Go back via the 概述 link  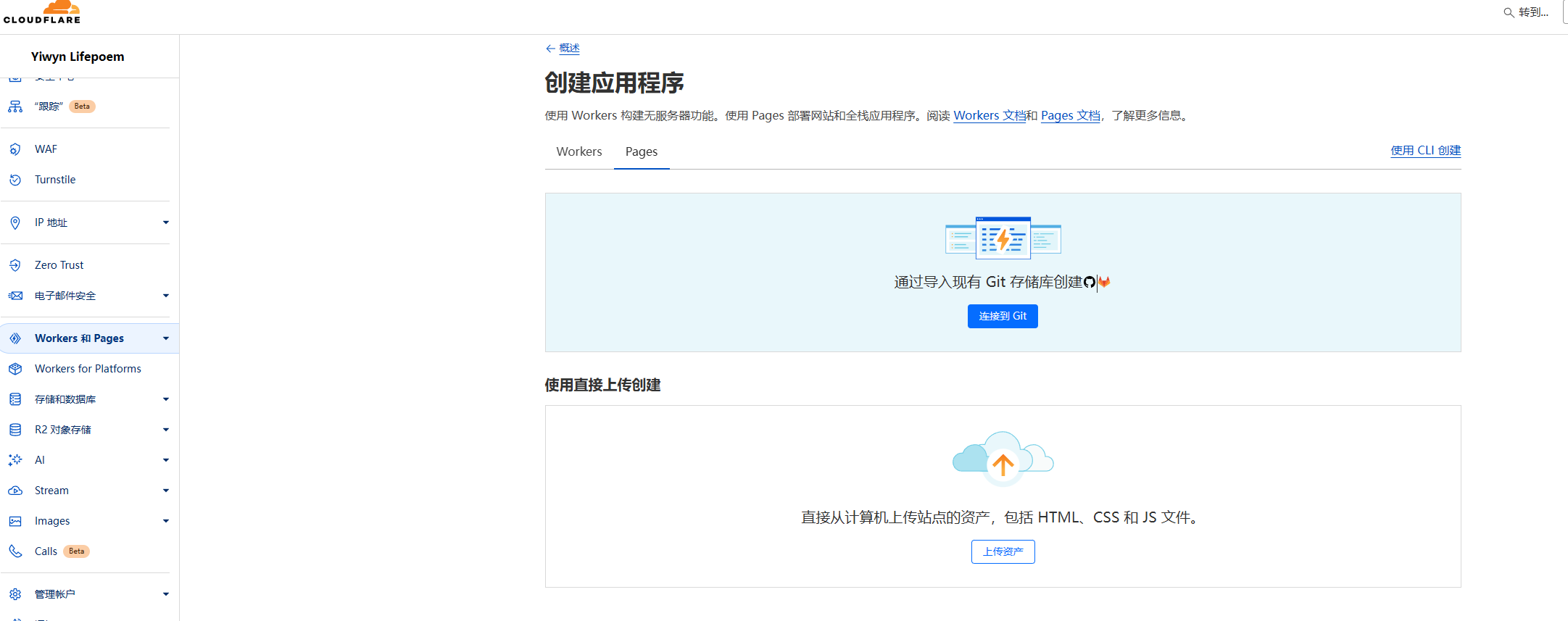coord(569,49)
